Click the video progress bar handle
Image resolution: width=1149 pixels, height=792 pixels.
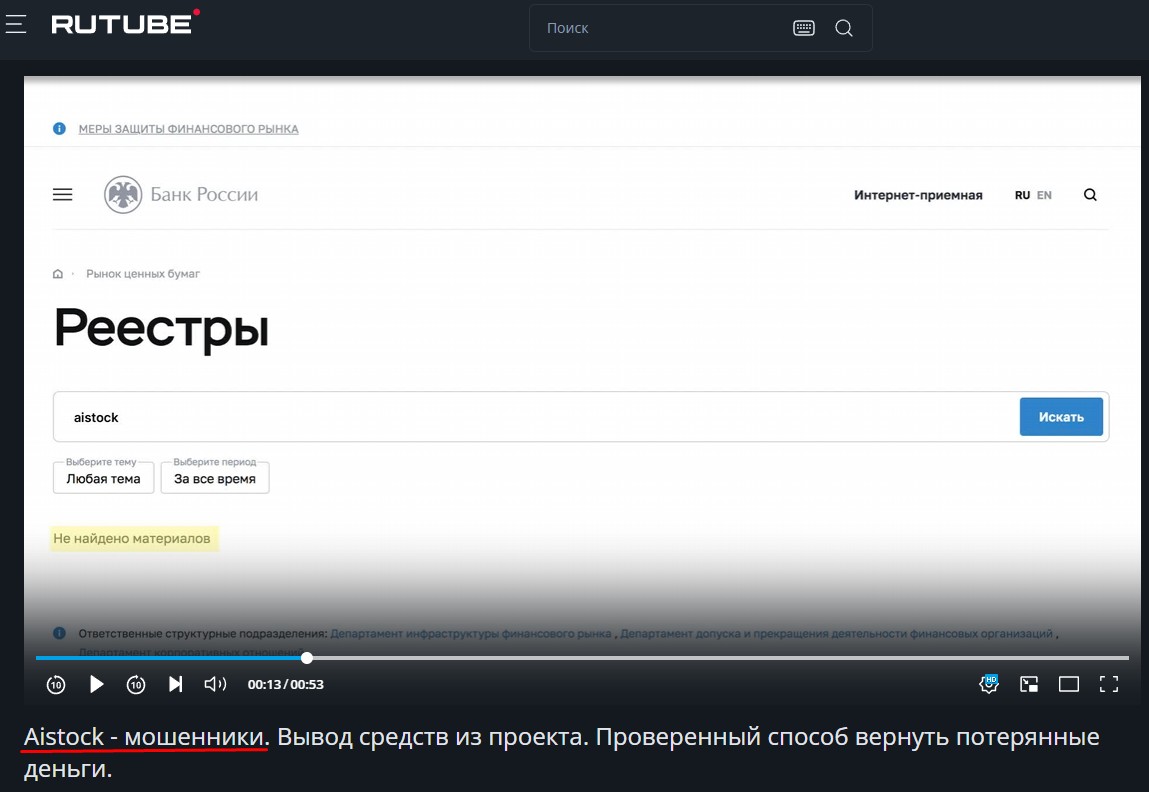(307, 658)
